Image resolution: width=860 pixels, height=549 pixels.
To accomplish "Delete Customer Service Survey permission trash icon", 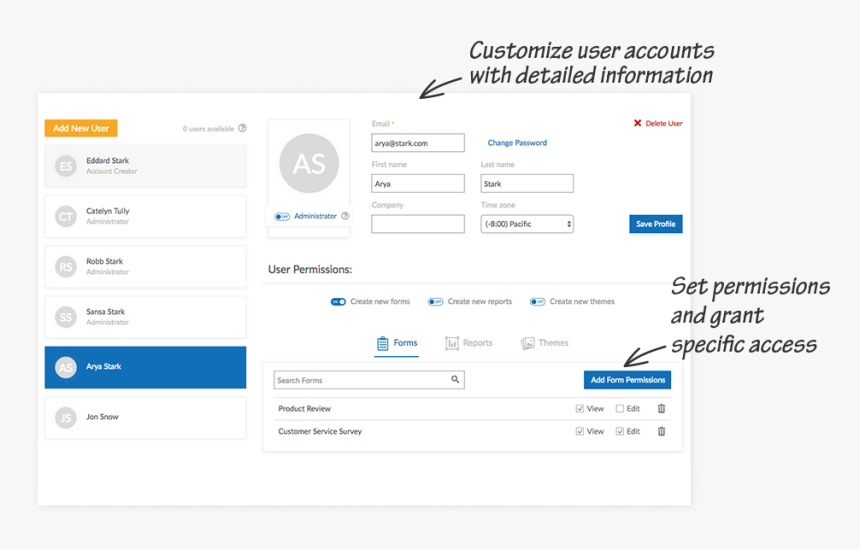I will pos(661,432).
